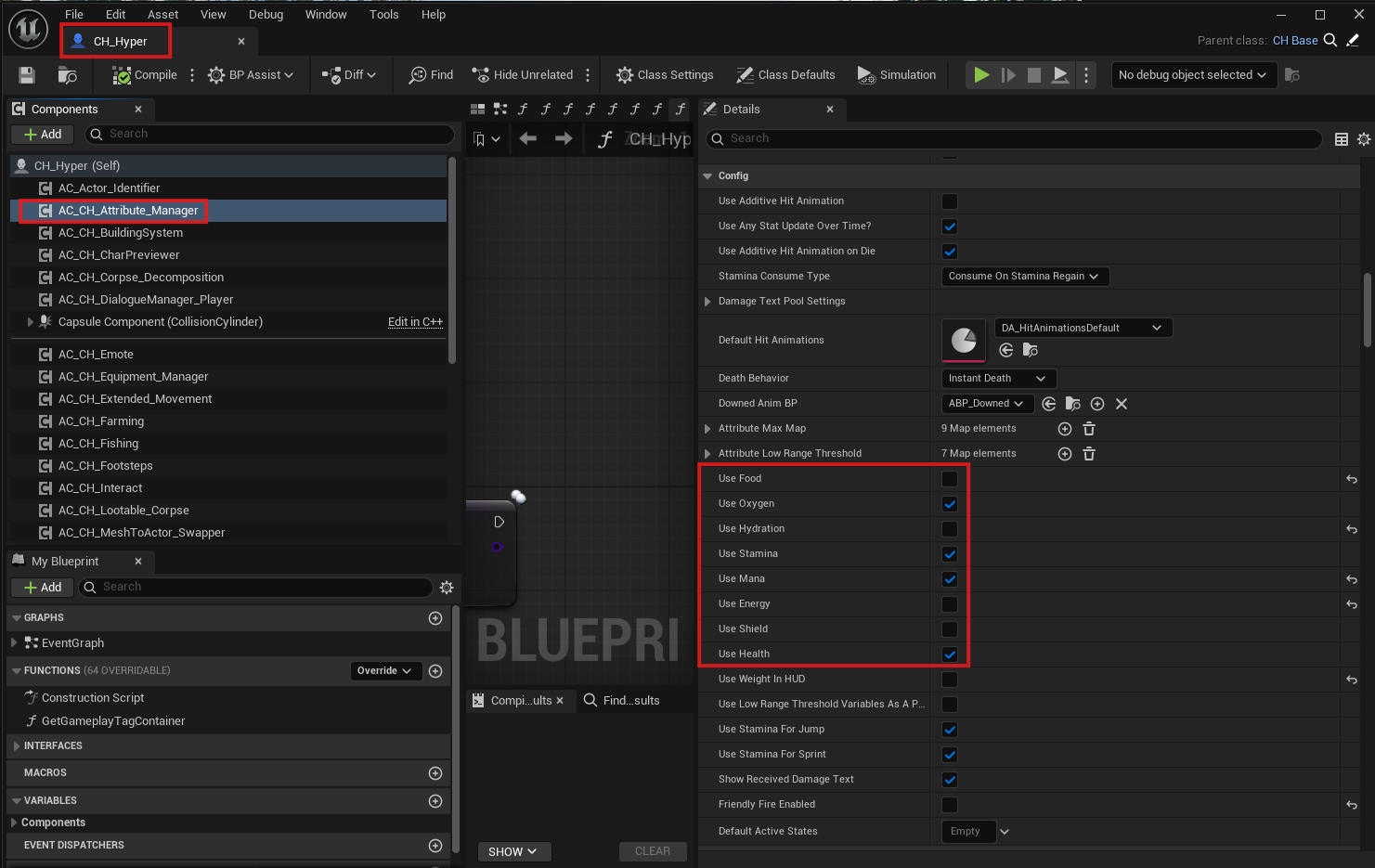Open the parent class CH Base link
Screen dimensions: 1375x868
point(1295,41)
